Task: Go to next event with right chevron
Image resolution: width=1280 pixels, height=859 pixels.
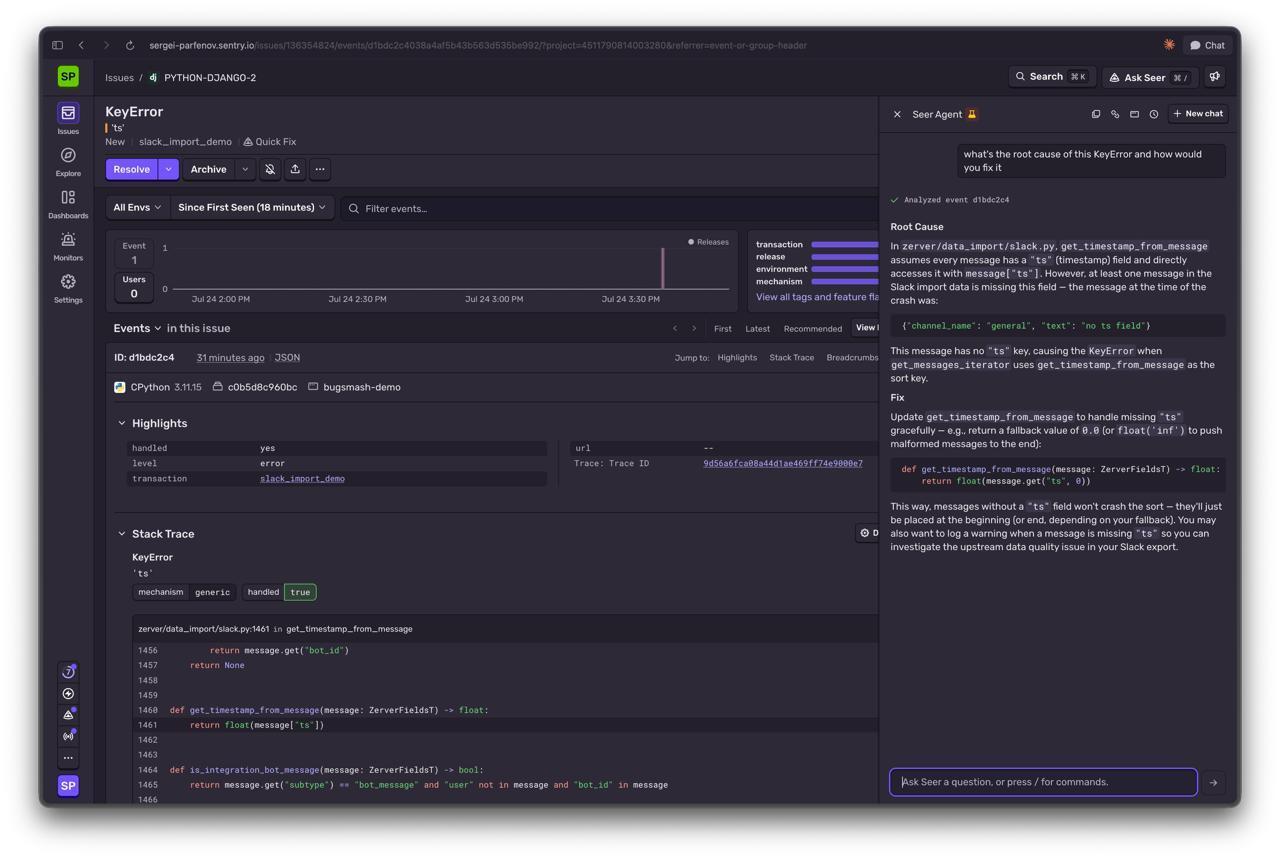Action: [x=694, y=328]
